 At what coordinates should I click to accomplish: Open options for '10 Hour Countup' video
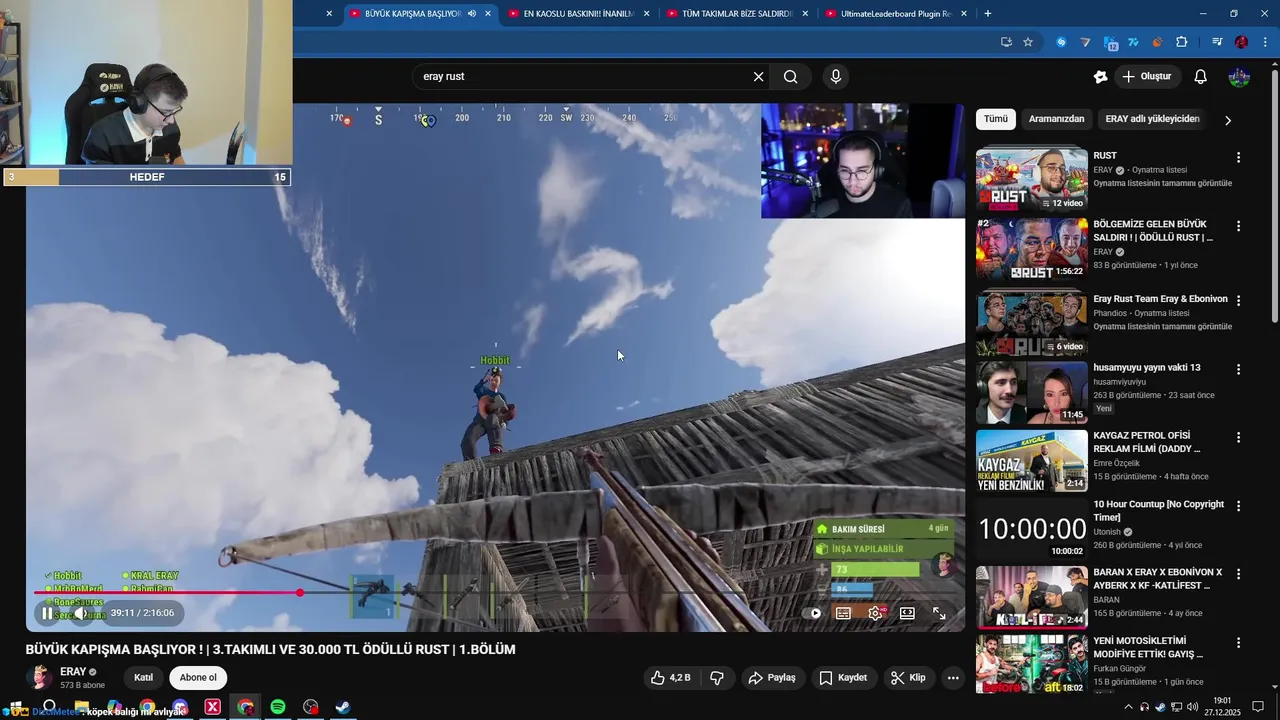click(1238, 506)
